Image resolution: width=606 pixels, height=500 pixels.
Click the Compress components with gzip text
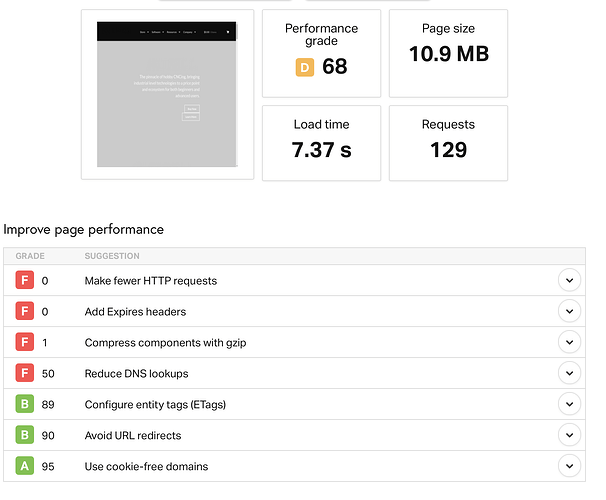point(165,343)
